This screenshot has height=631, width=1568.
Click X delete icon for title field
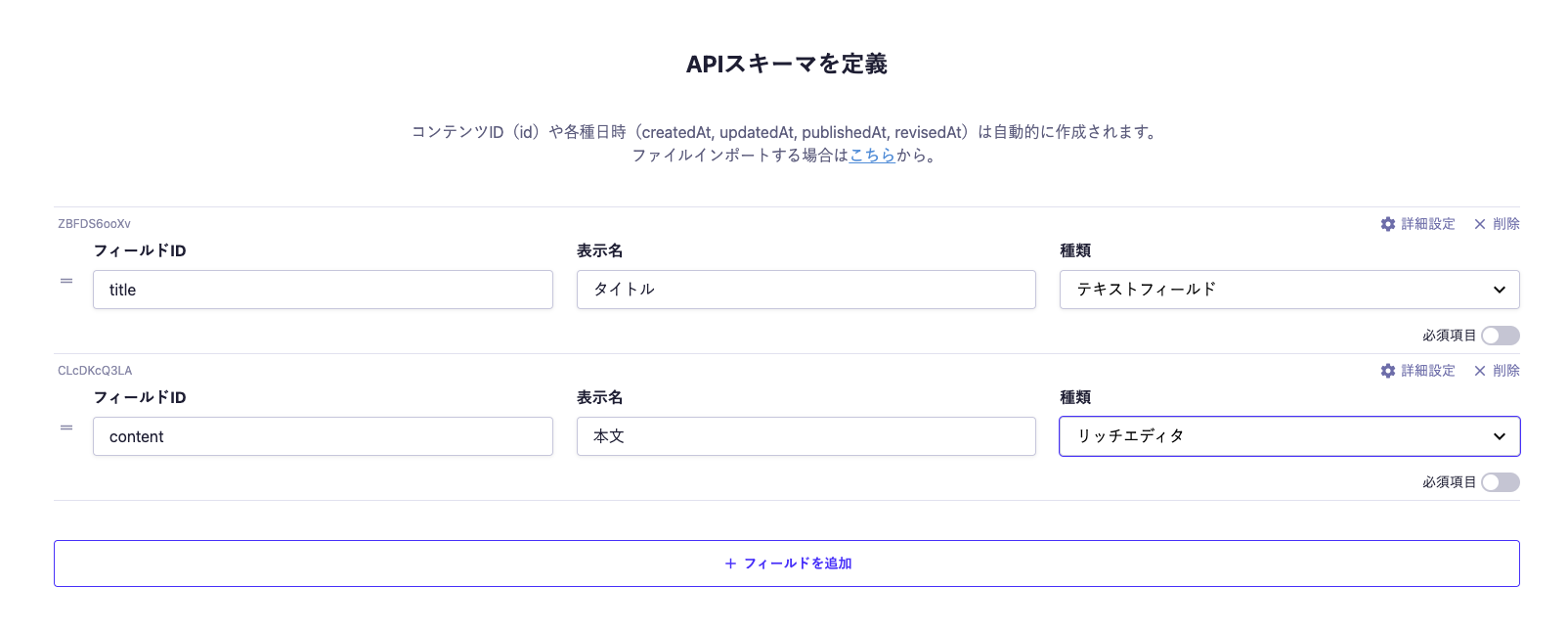point(1479,224)
